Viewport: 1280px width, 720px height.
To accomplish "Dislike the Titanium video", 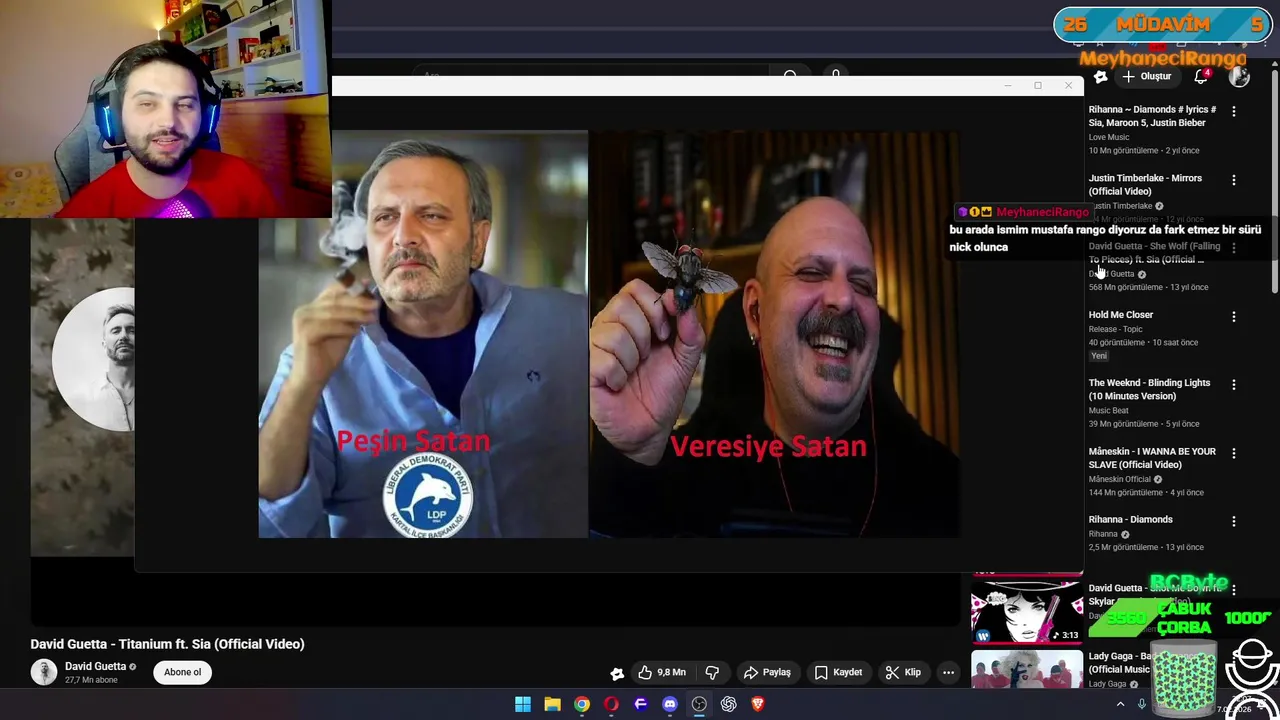I will pyautogui.click(x=712, y=672).
